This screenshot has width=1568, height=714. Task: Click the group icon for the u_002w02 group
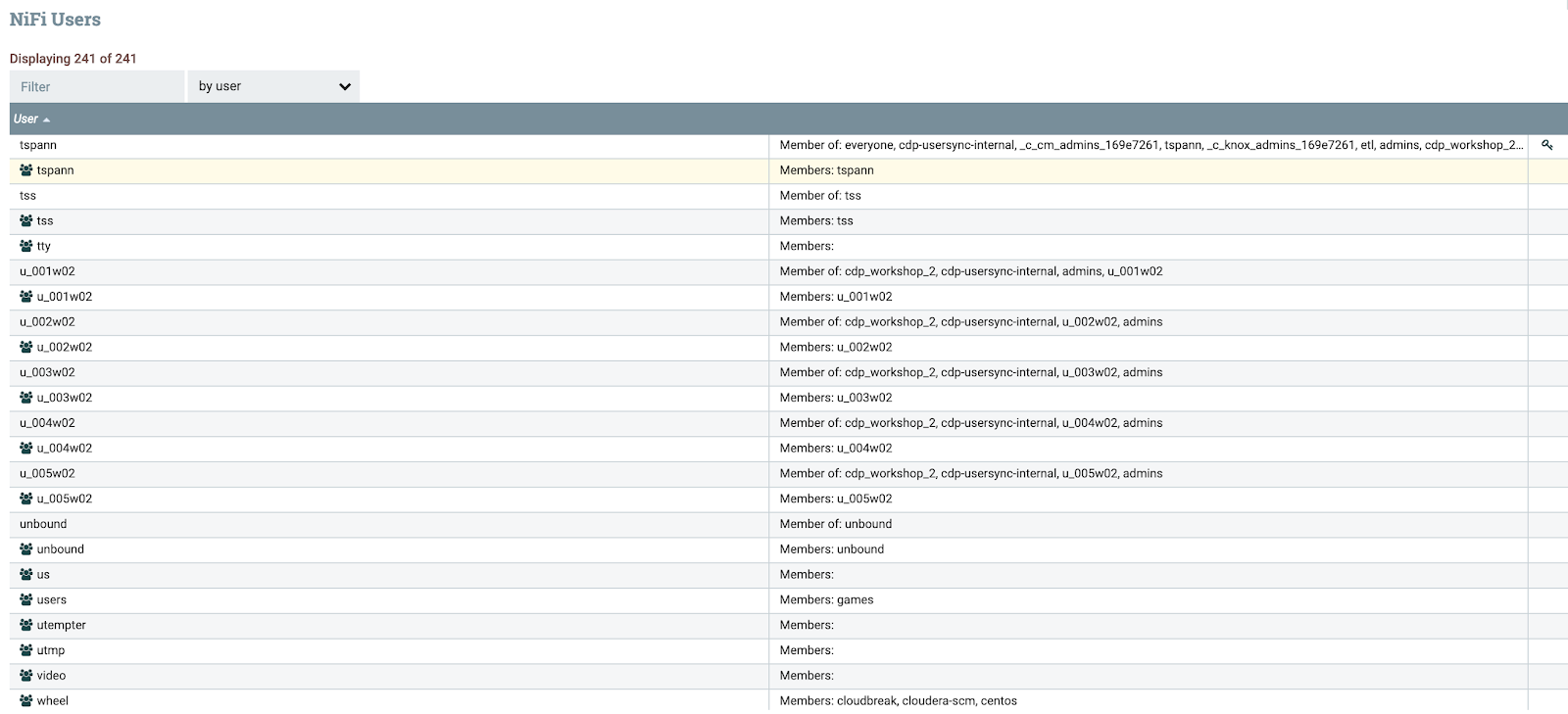26,348
